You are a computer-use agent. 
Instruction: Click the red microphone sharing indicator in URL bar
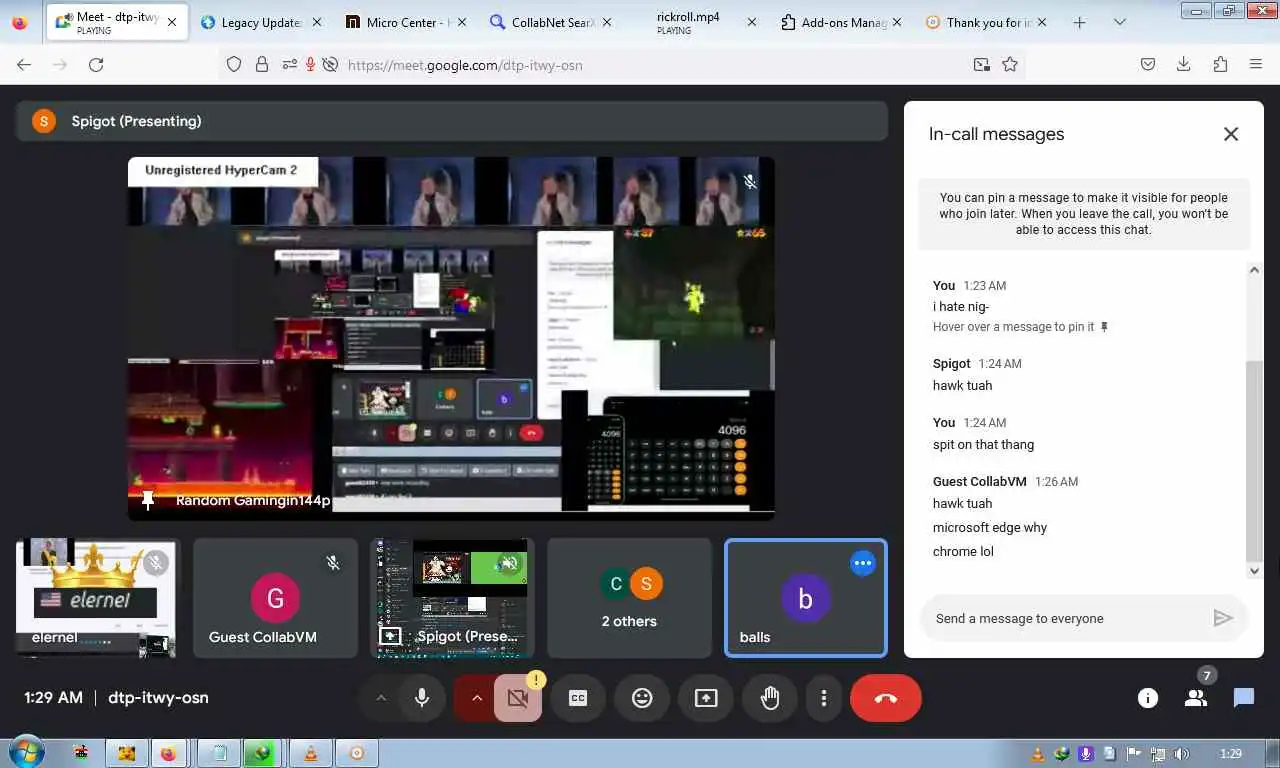tap(310, 65)
